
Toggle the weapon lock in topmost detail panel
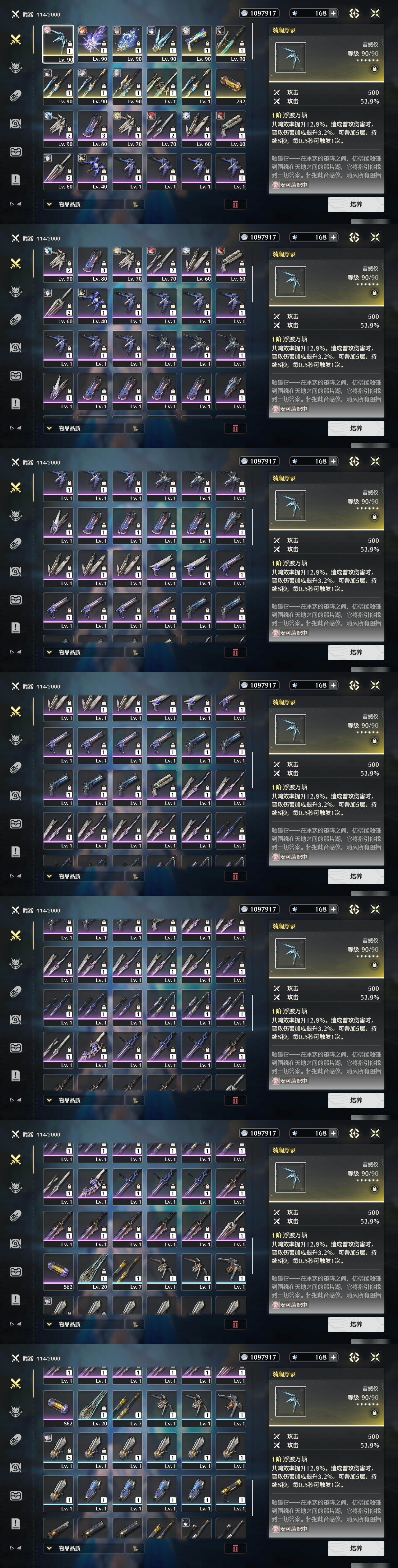[x=374, y=69]
